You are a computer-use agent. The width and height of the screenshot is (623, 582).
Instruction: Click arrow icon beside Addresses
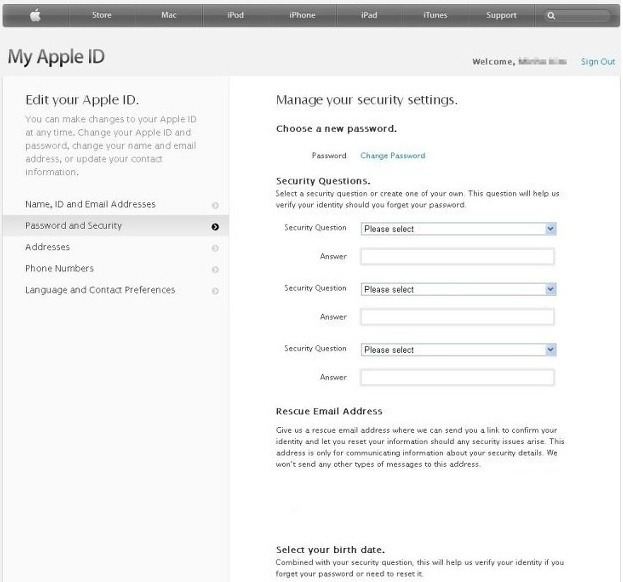[x=215, y=248]
